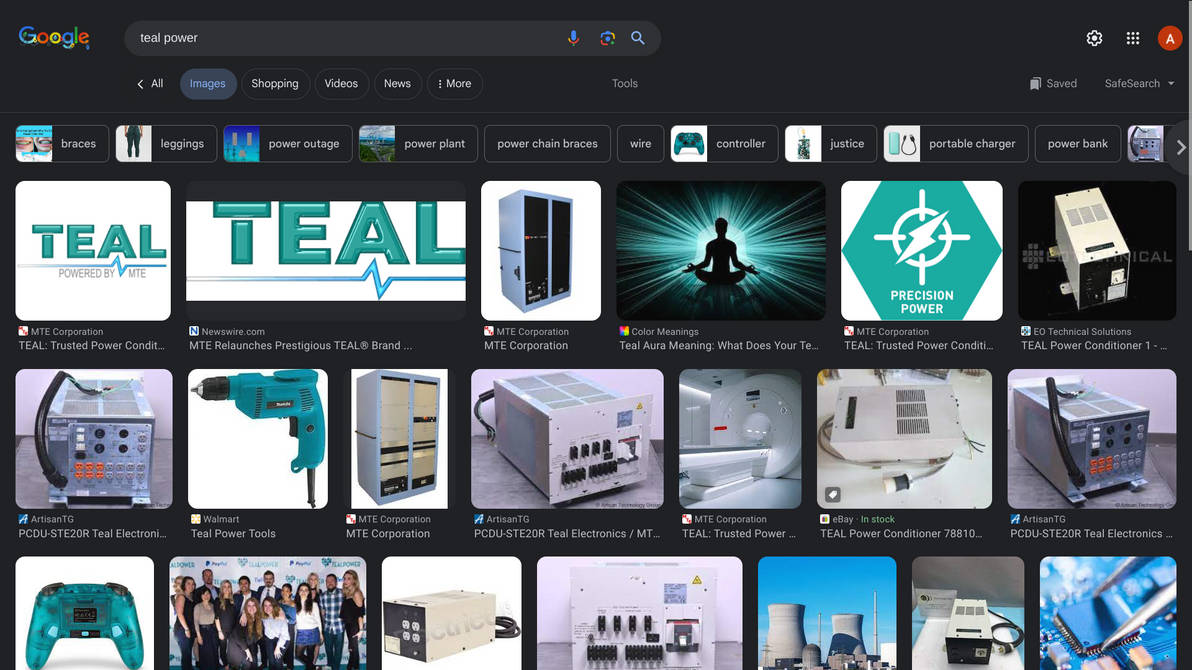Image resolution: width=1192 pixels, height=670 pixels.
Task: Open the blue circuit board chip image
Action: click(1108, 613)
